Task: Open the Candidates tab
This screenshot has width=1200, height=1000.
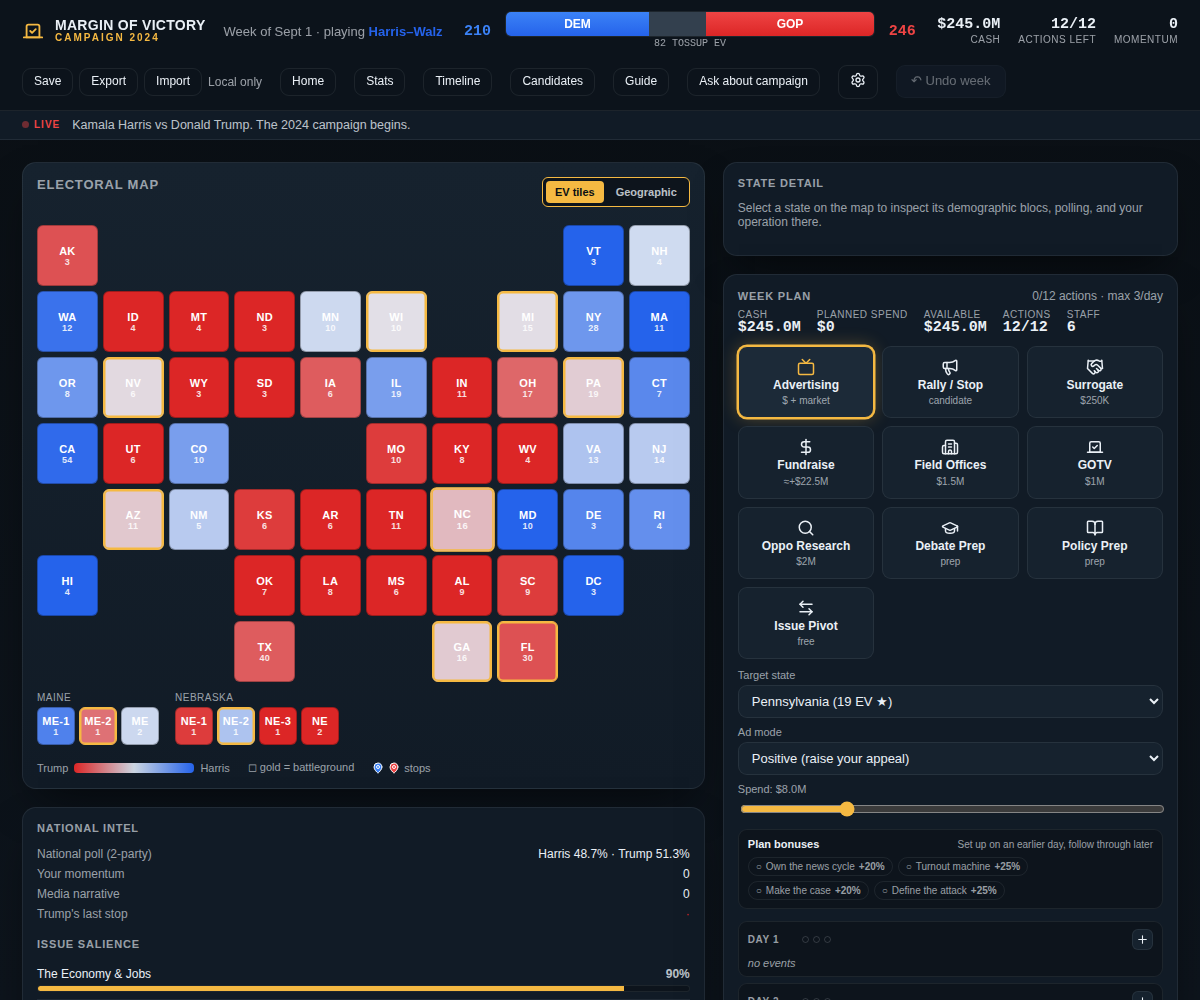Action: pyautogui.click(x=552, y=82)
